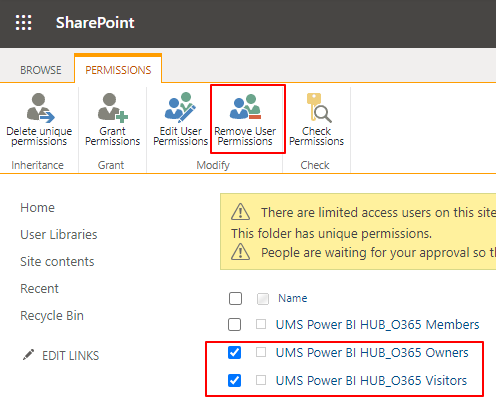Open the app launcher waffle icon
The image size is (496, 410).
[x=24, y=23]
